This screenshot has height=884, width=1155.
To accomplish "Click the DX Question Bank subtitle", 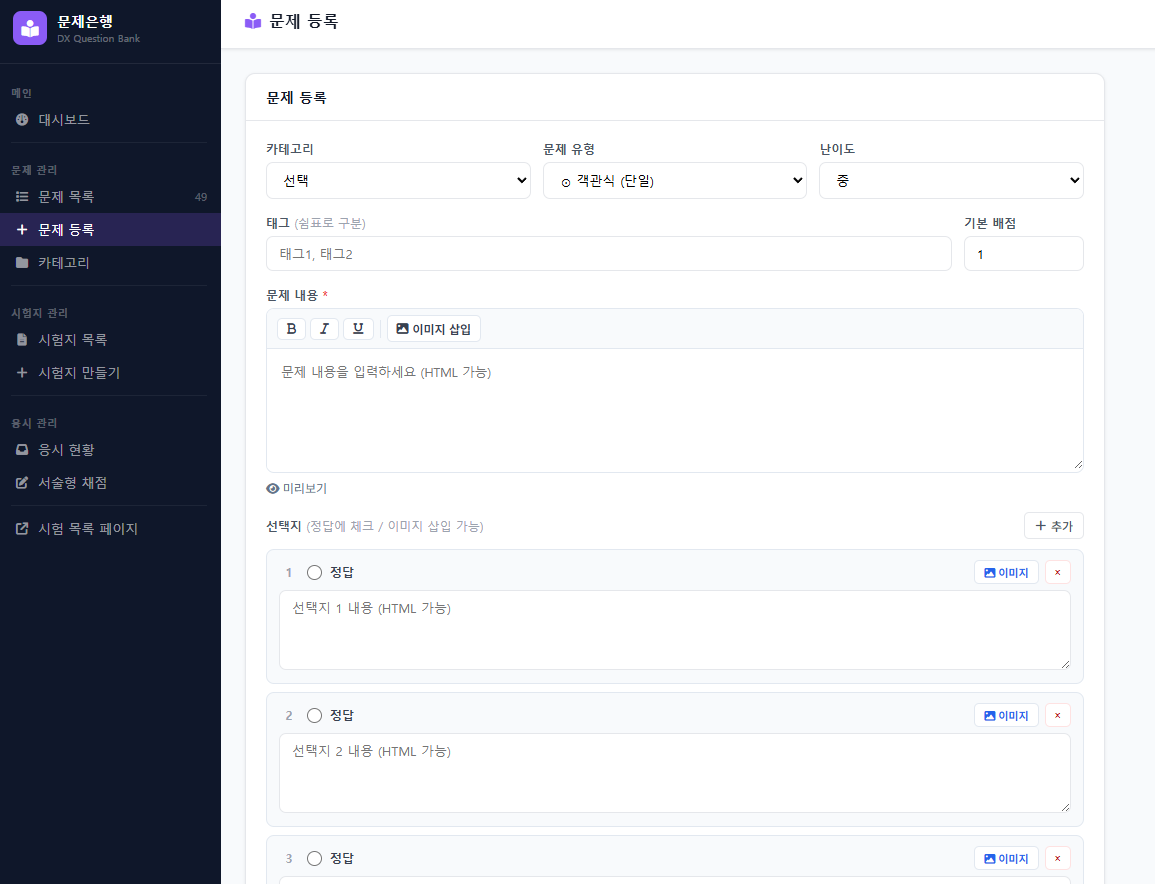I will (99, 39).
